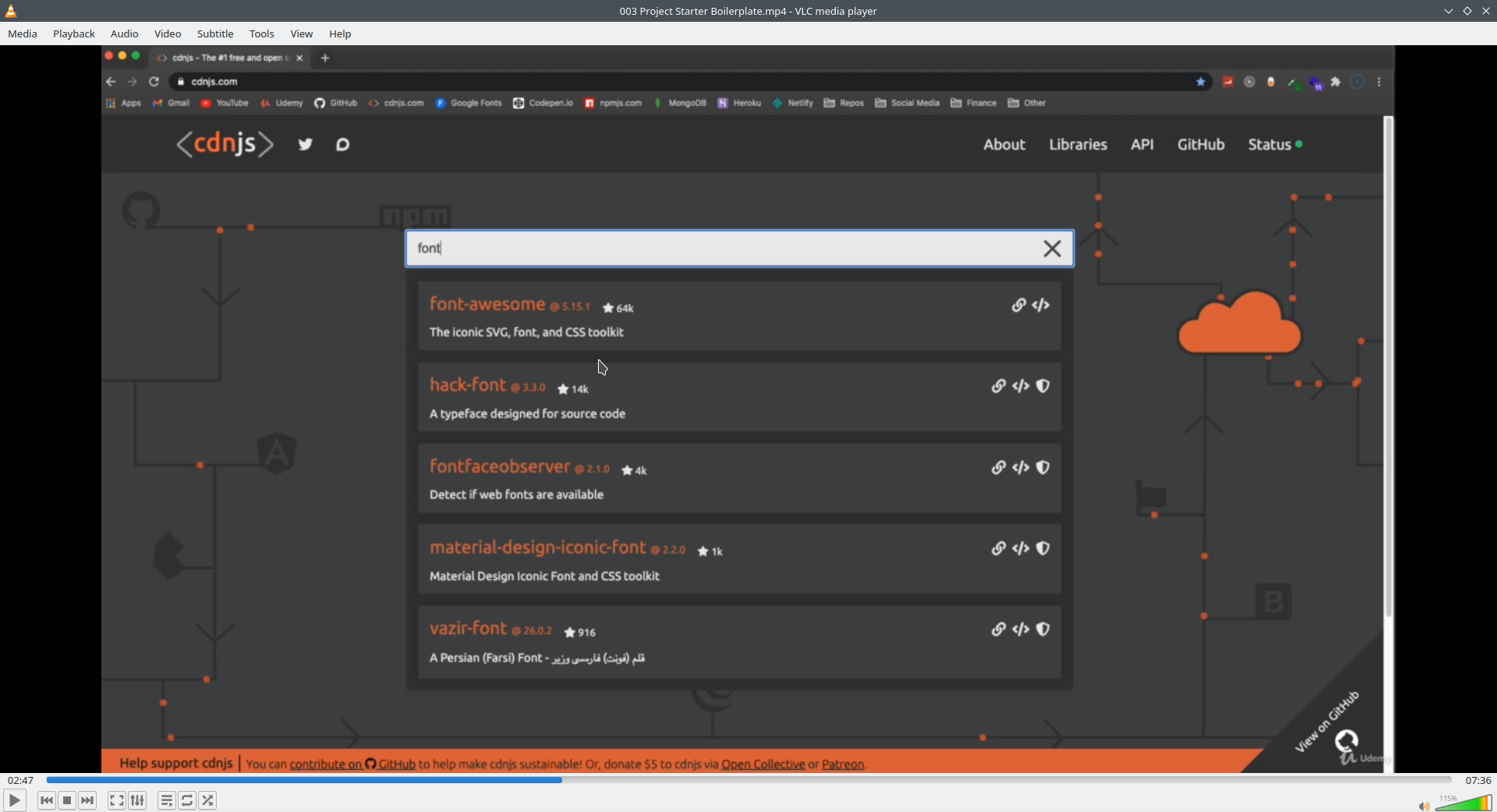This screenshot has height=812, width=1497.
Task: Stop playback with the stop button
Action: [x=67, y=800]
